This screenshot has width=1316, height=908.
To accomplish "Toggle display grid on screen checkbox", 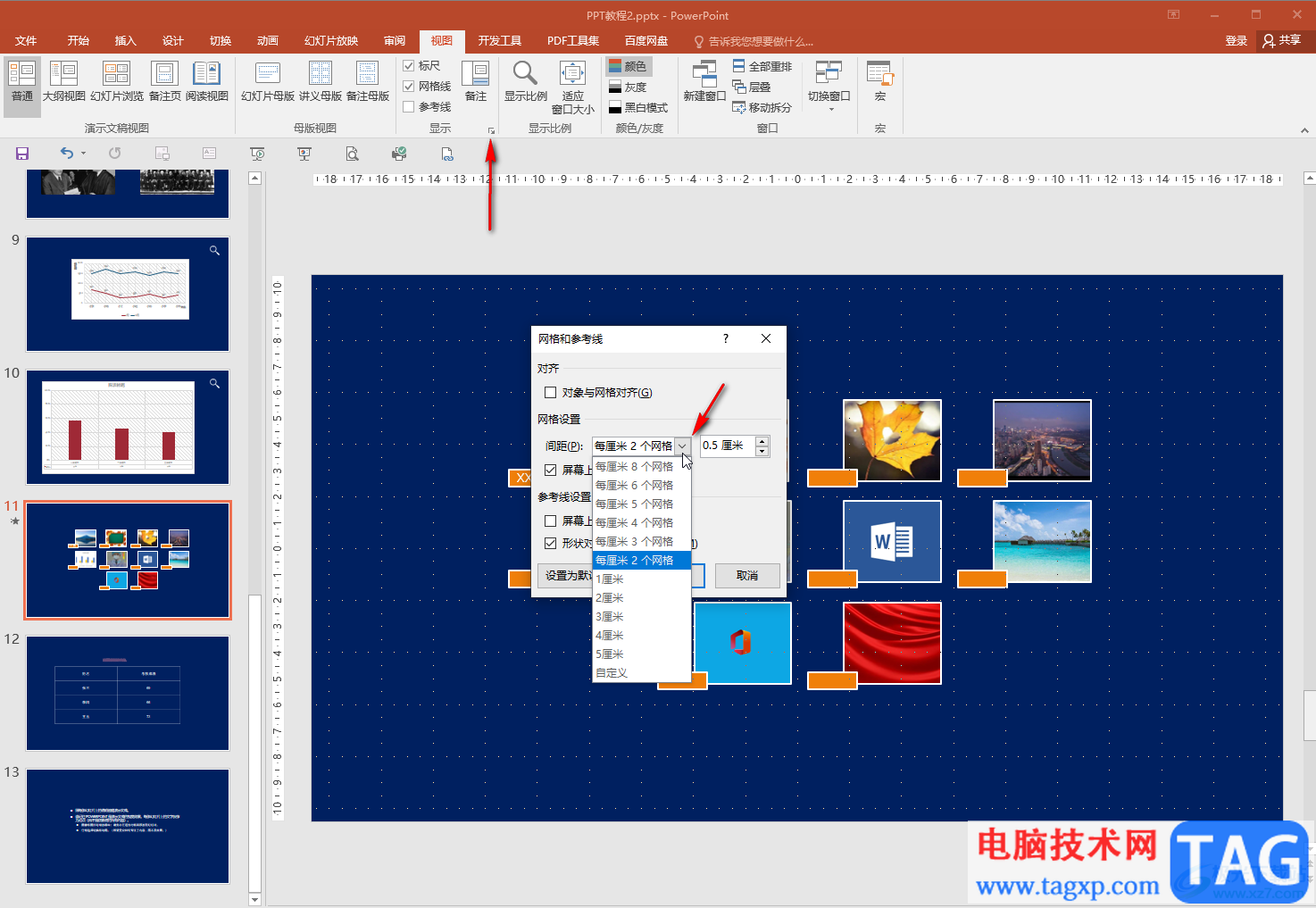I will click(x=551, y=470).
